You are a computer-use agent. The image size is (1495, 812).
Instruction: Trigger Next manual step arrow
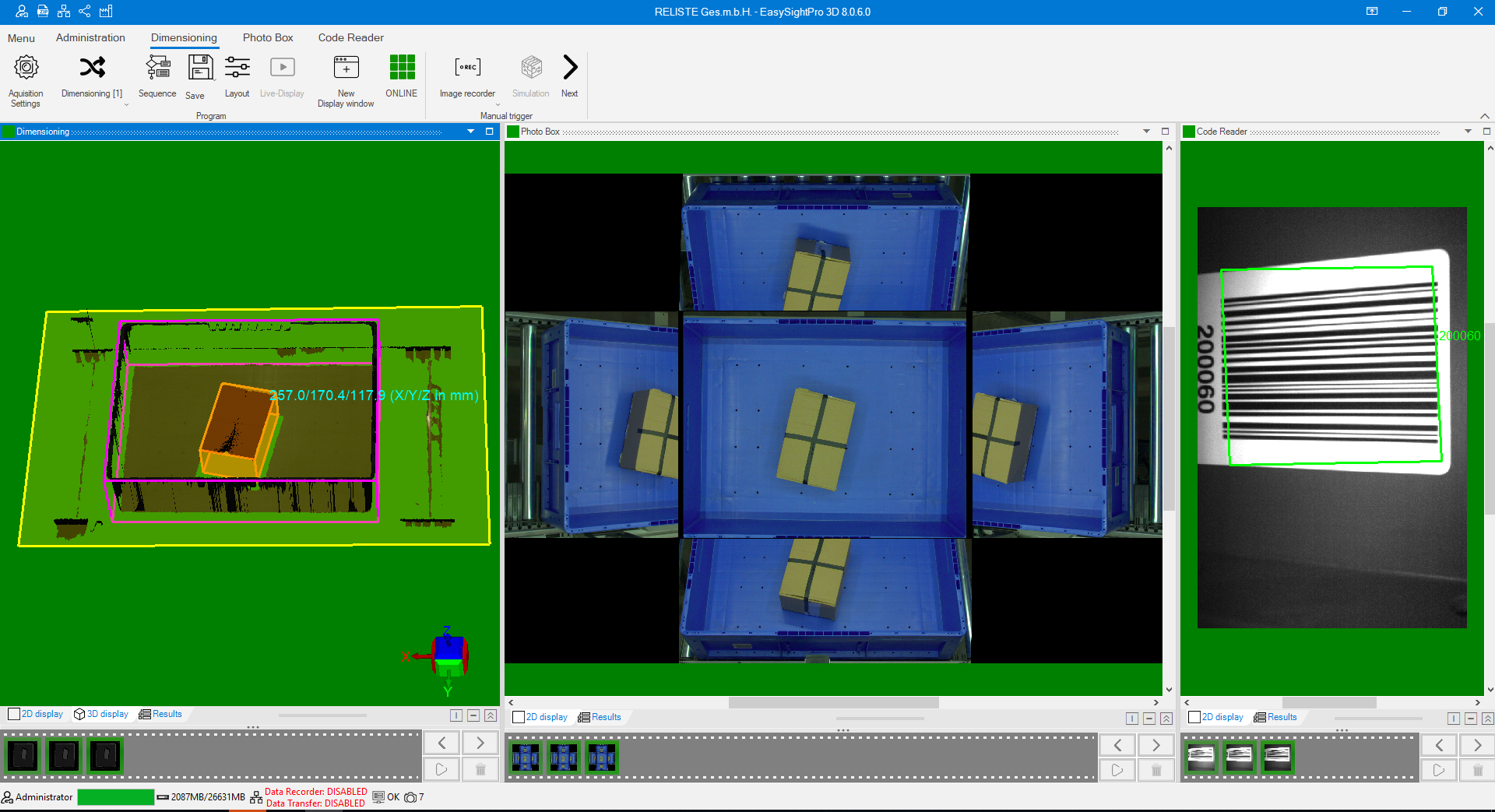pyautogui.click(x=570, y=68)
